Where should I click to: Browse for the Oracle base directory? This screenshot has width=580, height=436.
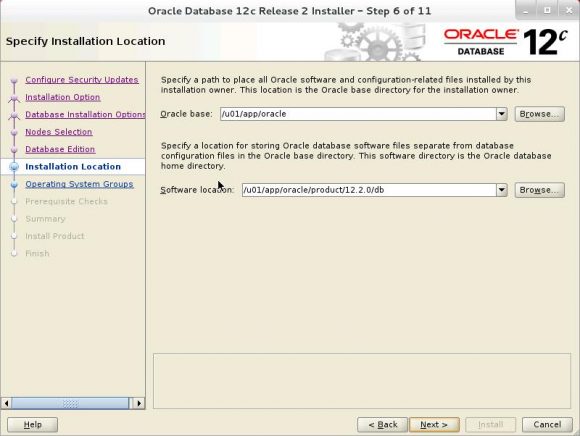[x=540, y=114]
